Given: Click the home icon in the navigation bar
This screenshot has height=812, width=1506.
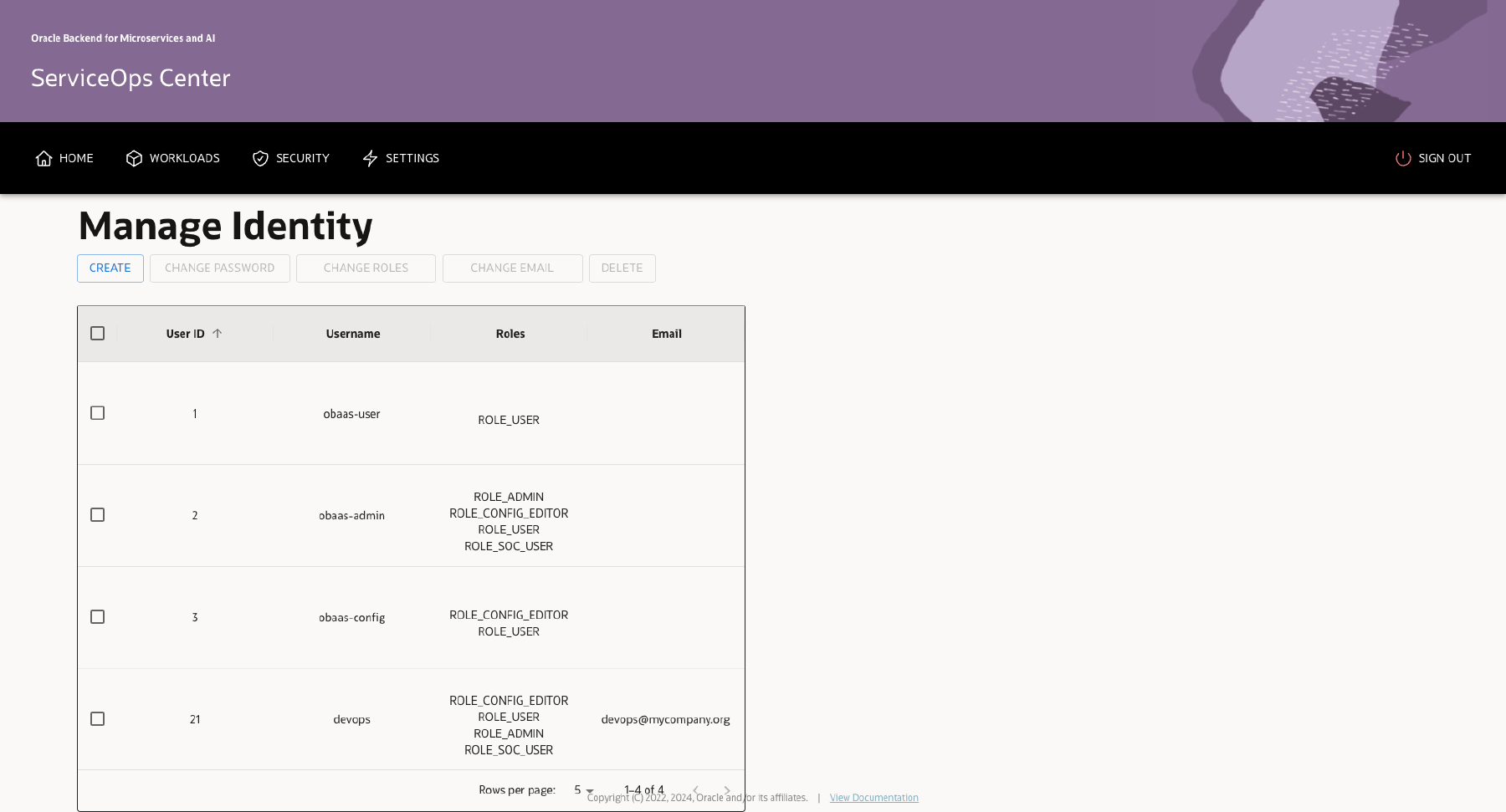Looking at the screenshot, I should [44, 158].
